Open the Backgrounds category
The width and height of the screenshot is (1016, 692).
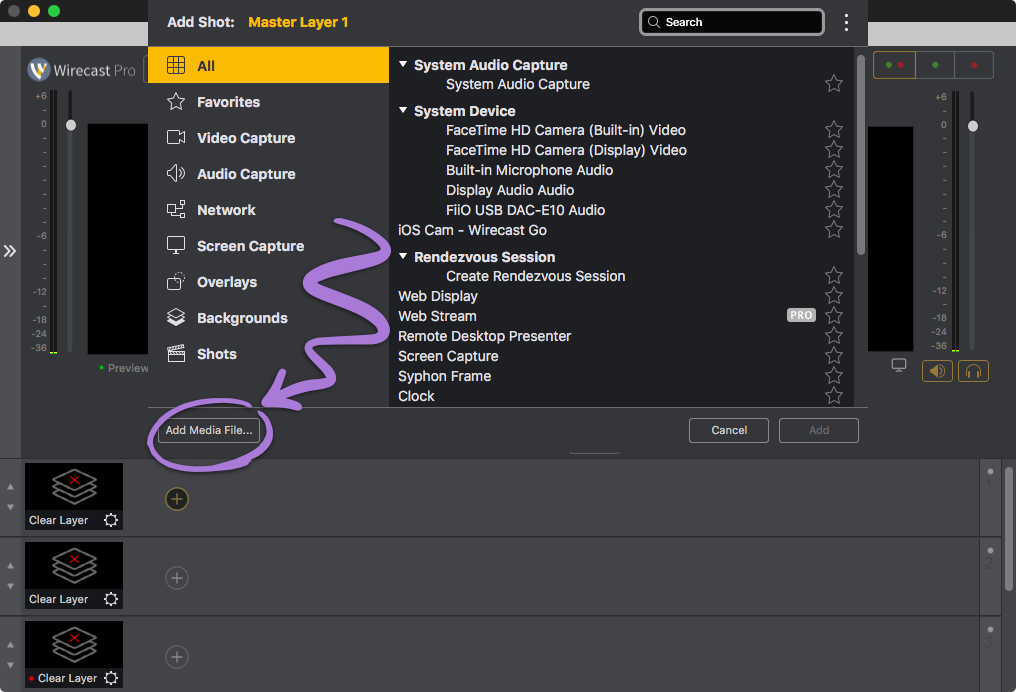[268, 318]
